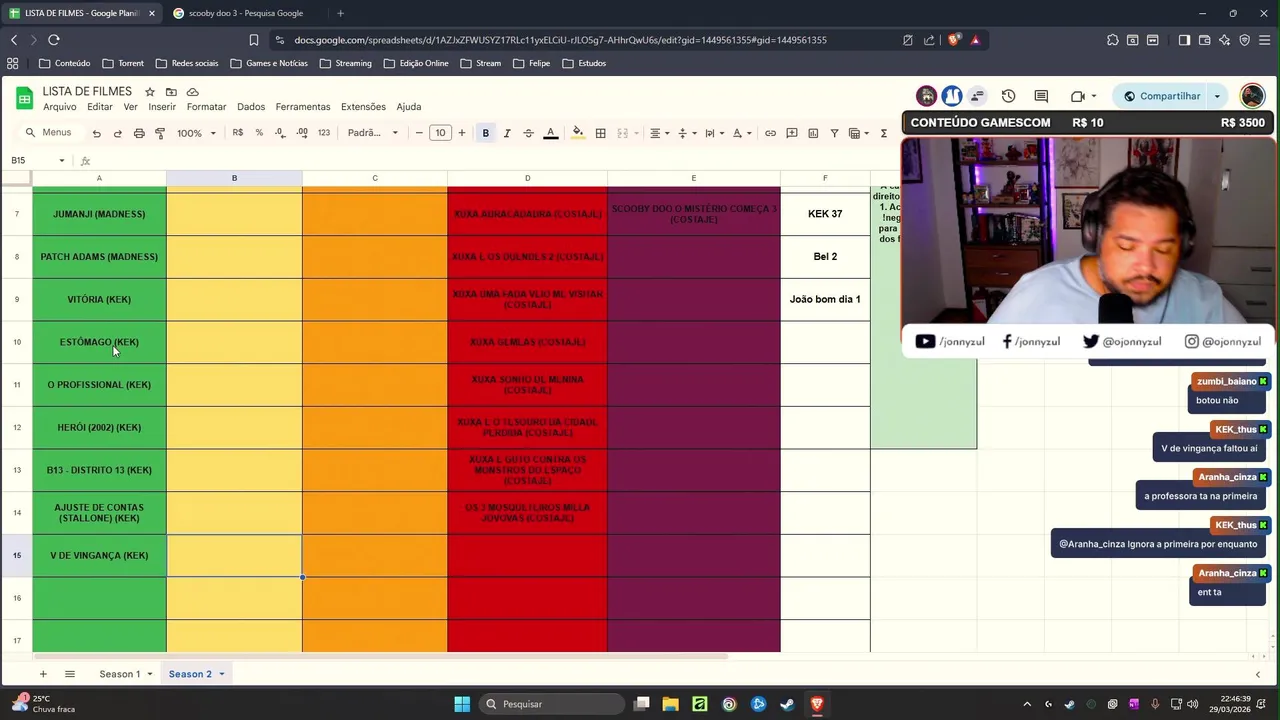Open Brave Shields lion icon
Screen dimensions: 1280x720
tap(954, 40)
